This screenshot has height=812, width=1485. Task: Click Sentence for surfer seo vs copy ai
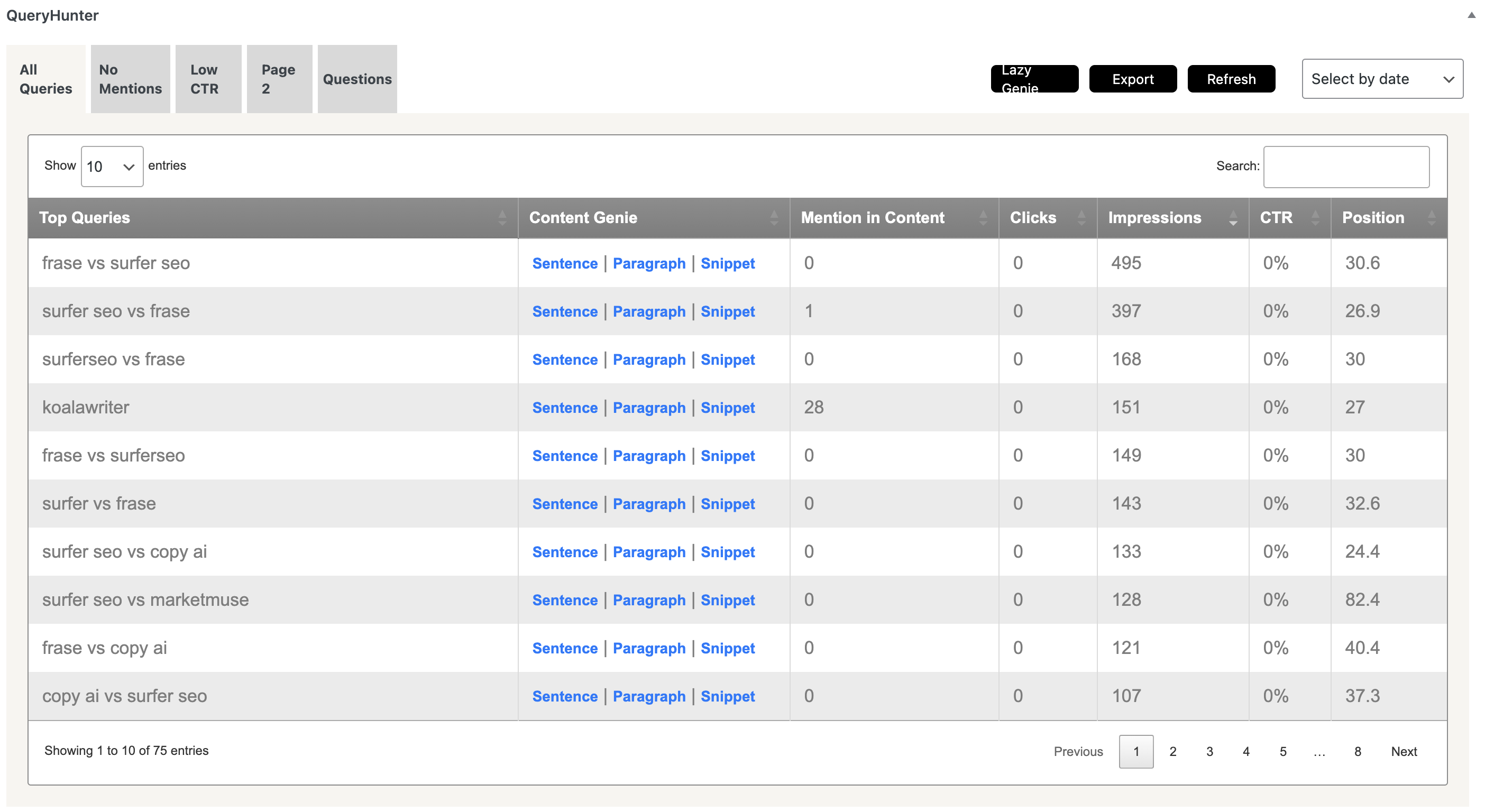[565, 552]
